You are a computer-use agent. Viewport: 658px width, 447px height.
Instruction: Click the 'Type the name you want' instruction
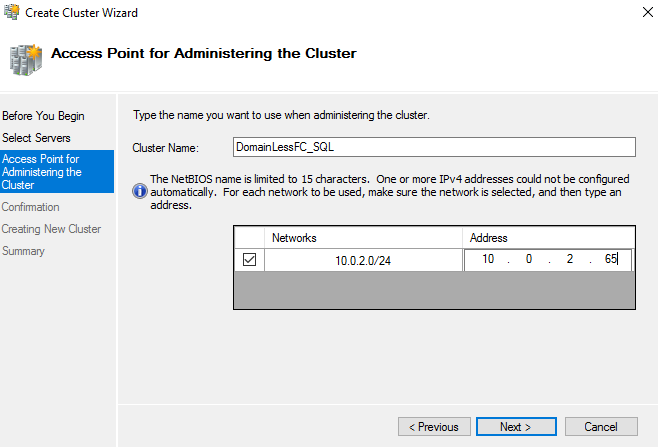tap(281, 115)
